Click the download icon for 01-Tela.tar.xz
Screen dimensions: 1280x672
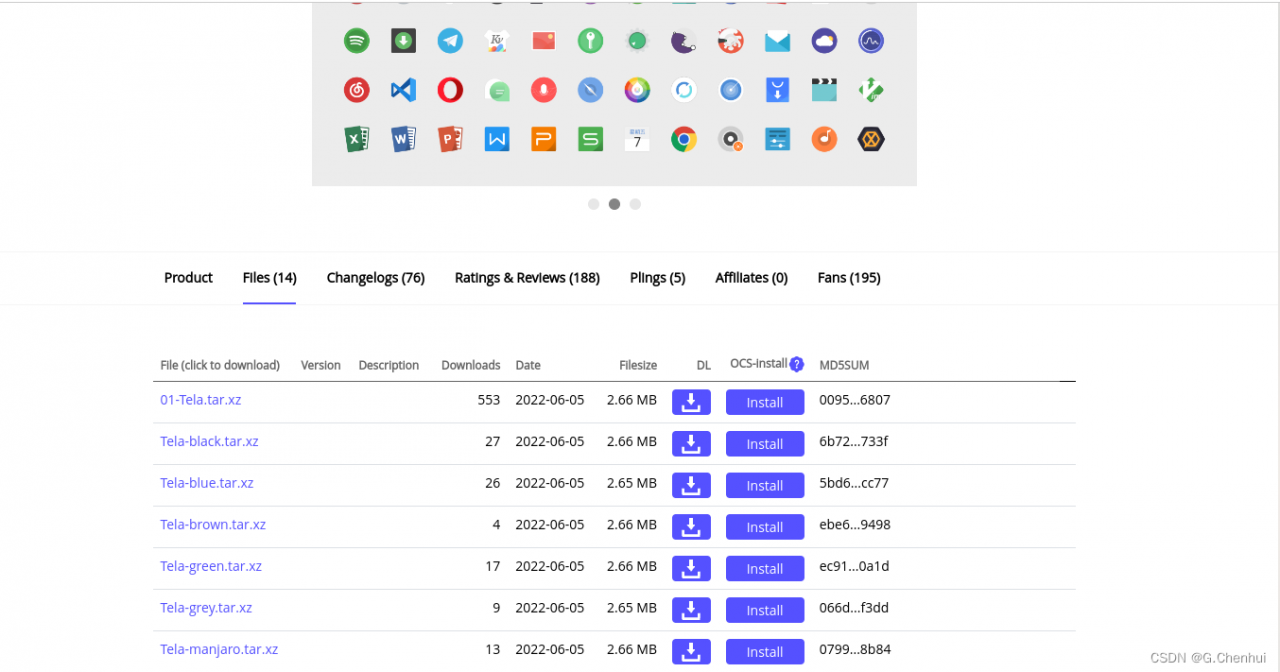(x=691, y=402)
